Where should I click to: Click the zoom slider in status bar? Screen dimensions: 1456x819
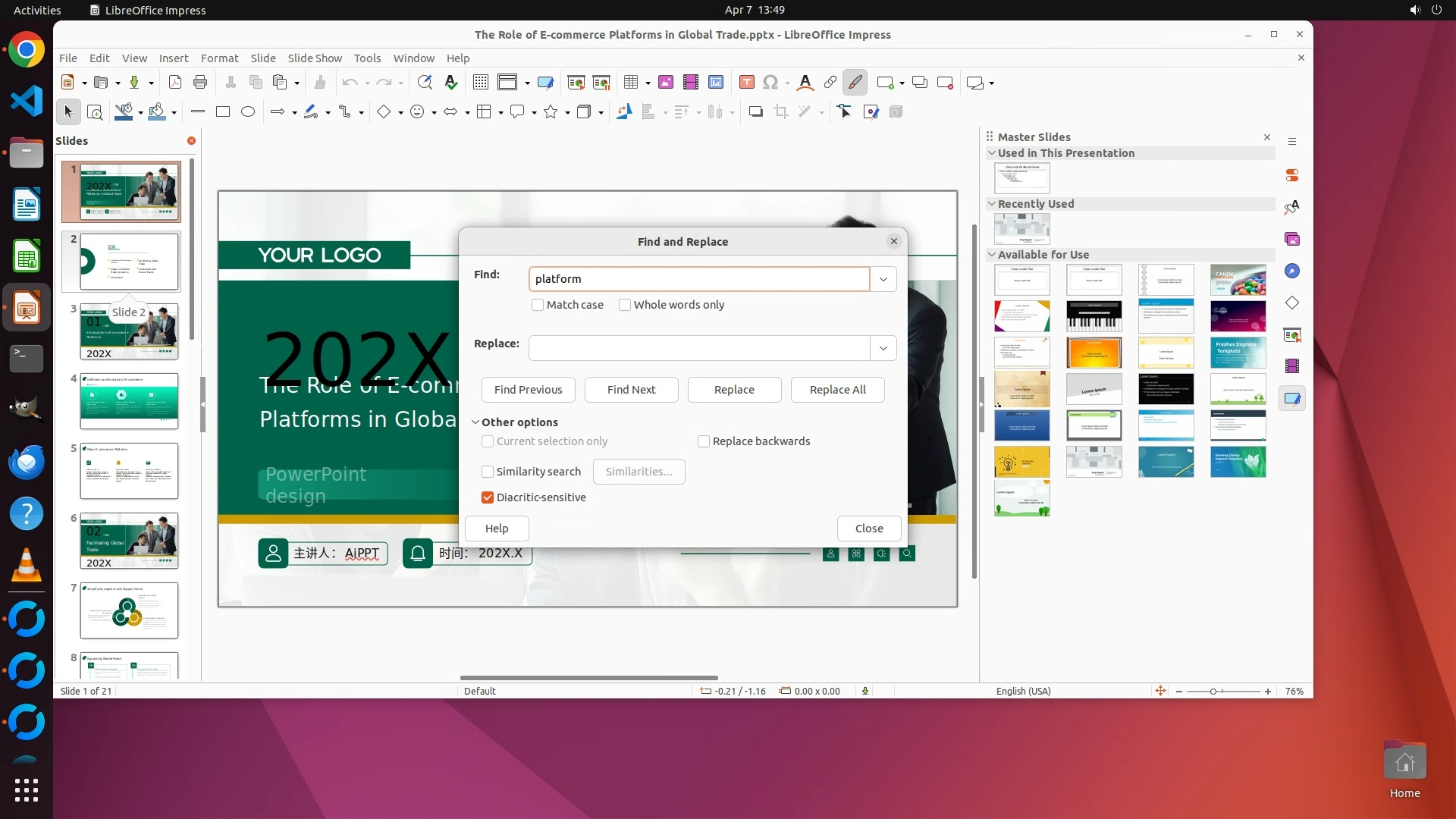click(1213, 692)
